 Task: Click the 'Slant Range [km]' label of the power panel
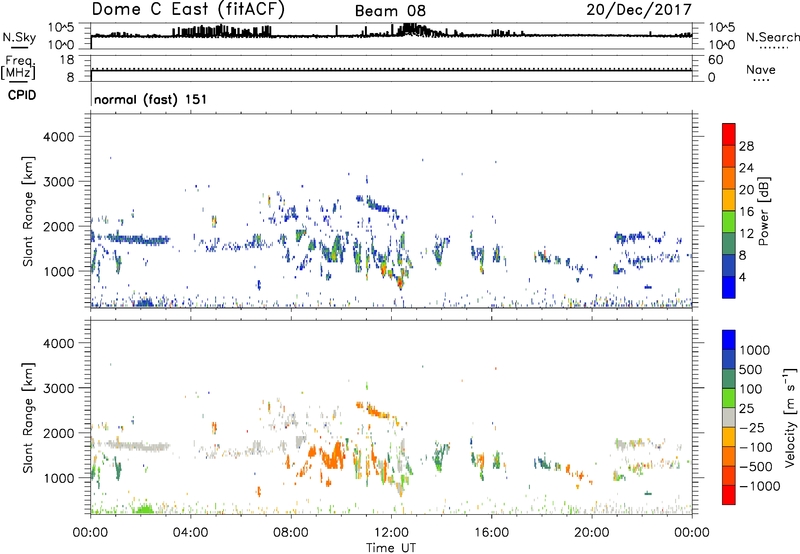[28, 211]
